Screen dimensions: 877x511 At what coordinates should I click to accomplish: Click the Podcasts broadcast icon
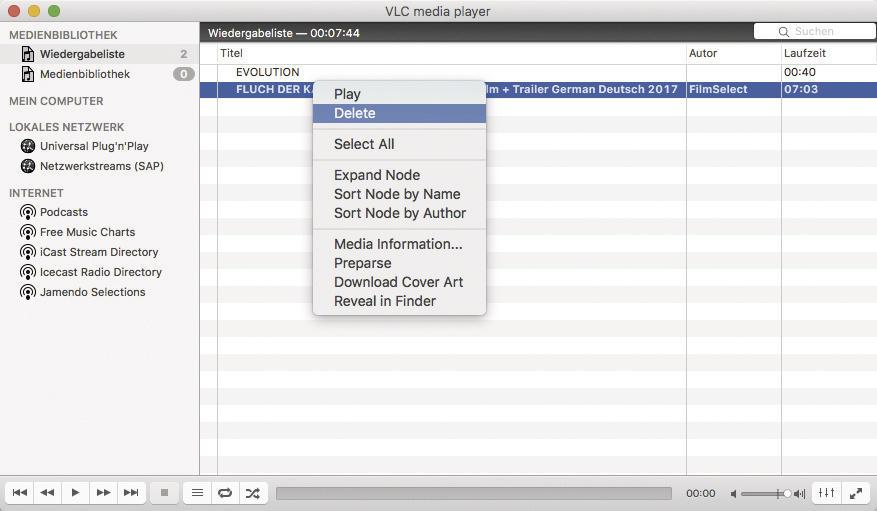(27, 212)
